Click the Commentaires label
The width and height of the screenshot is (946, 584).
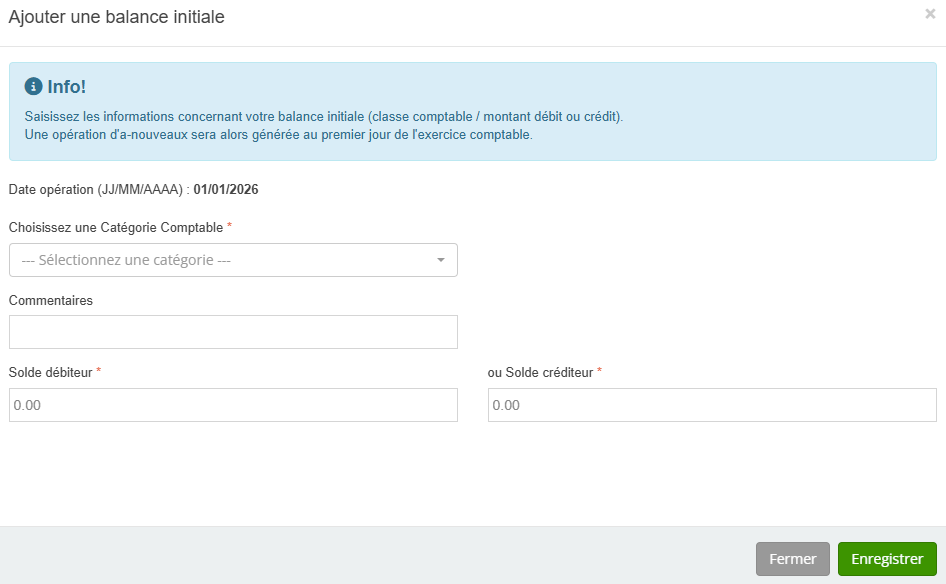[x=50, y=300]
